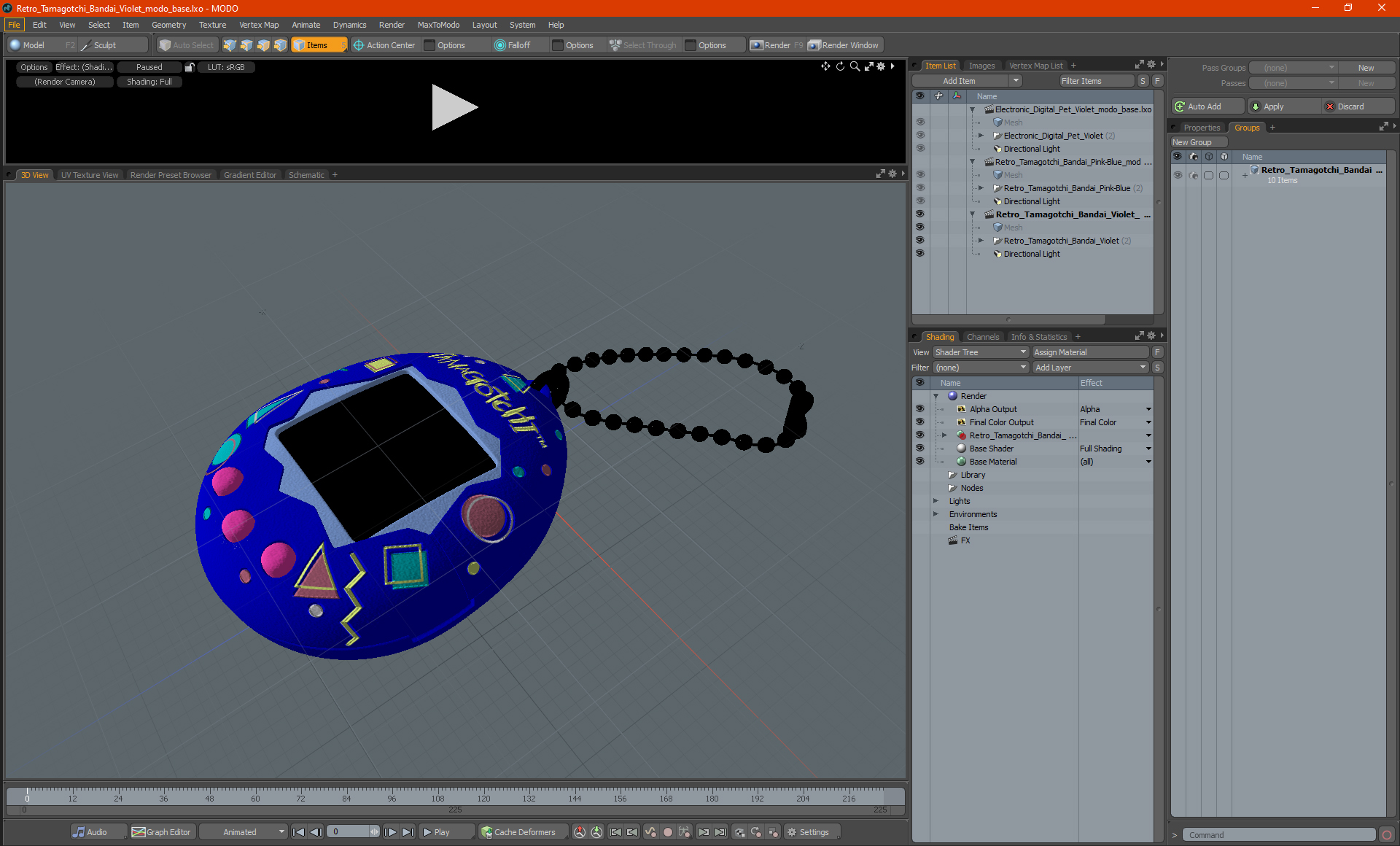Toggle visibility of Alpha Output layer
The image size is (1400, 846).
point(919,409)
